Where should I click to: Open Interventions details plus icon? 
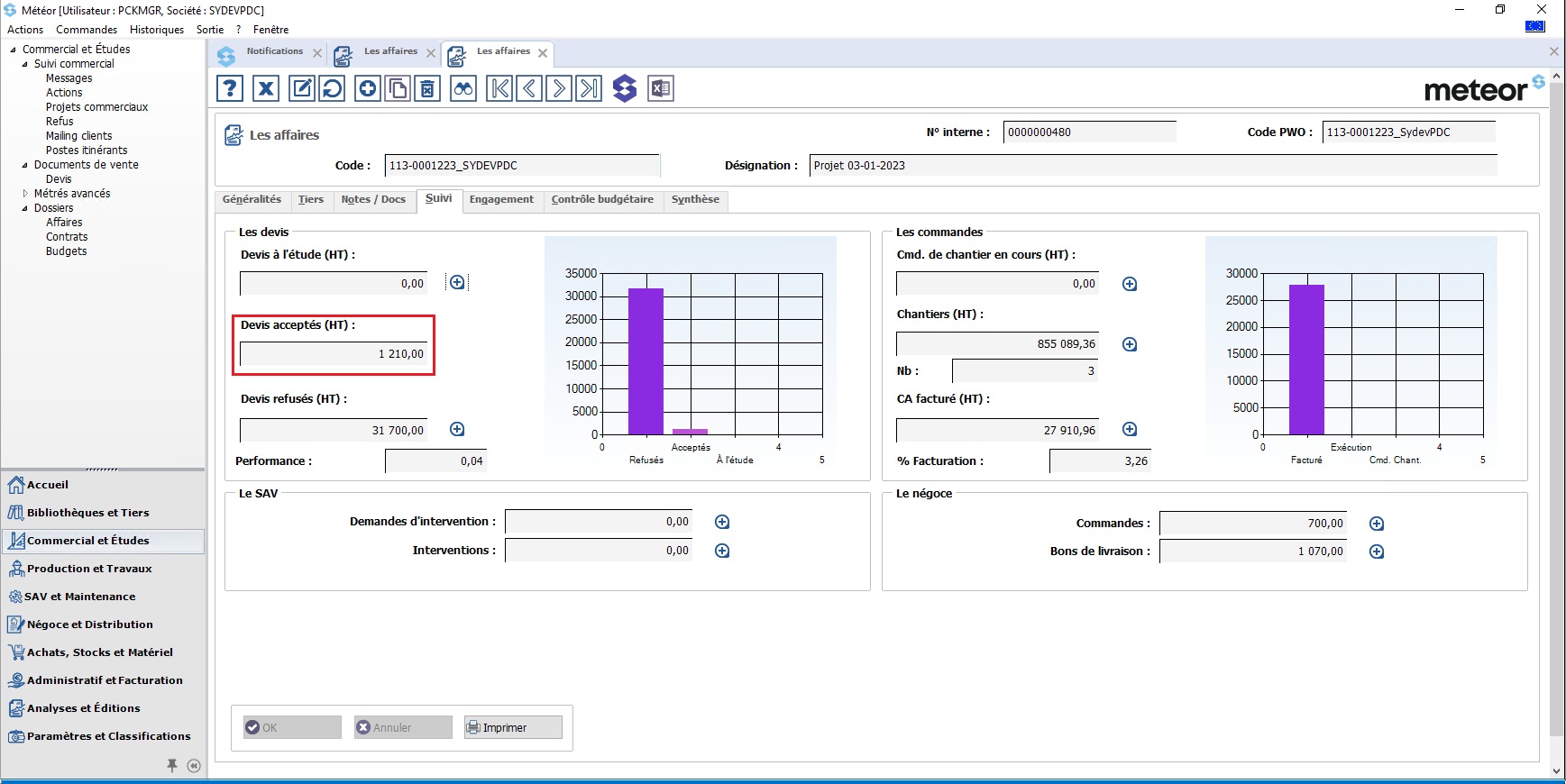pyautogui.click(x=722, y=551)
